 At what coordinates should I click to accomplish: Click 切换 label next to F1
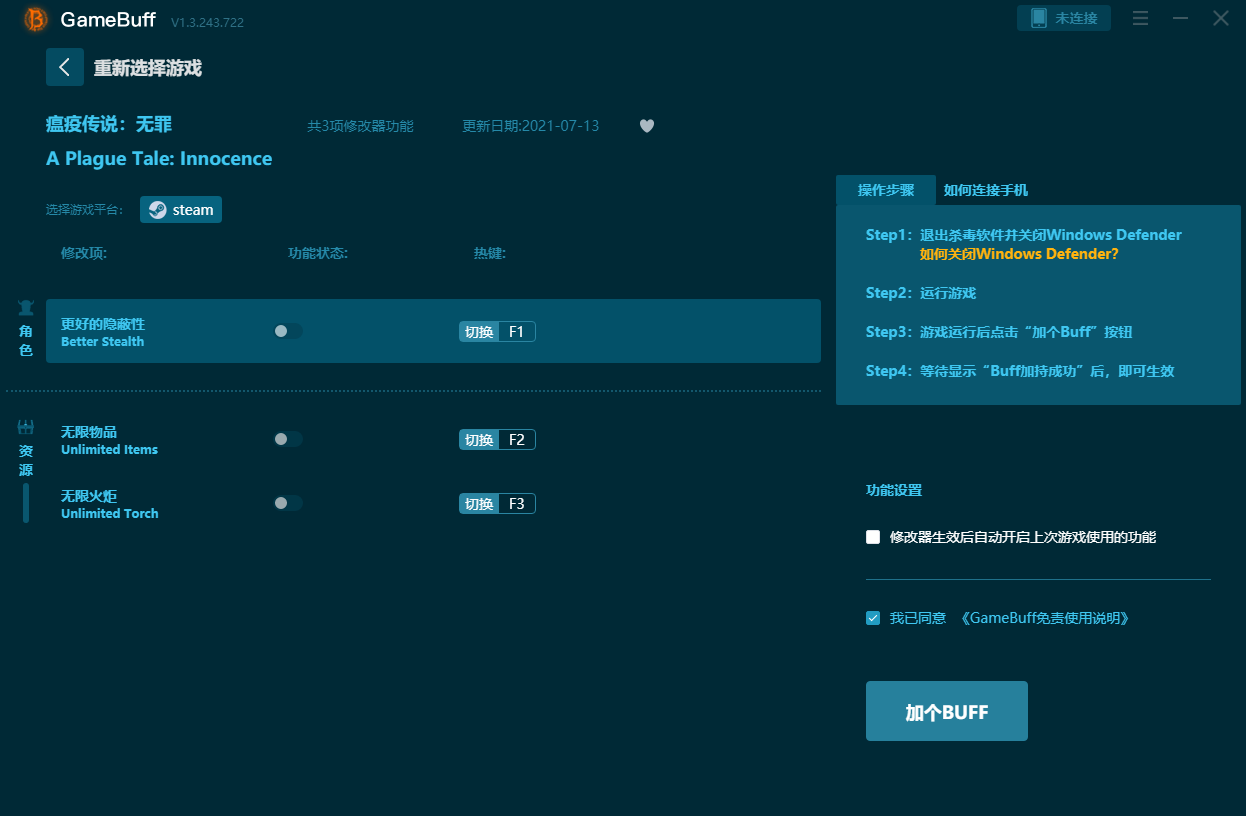[479, 332]
